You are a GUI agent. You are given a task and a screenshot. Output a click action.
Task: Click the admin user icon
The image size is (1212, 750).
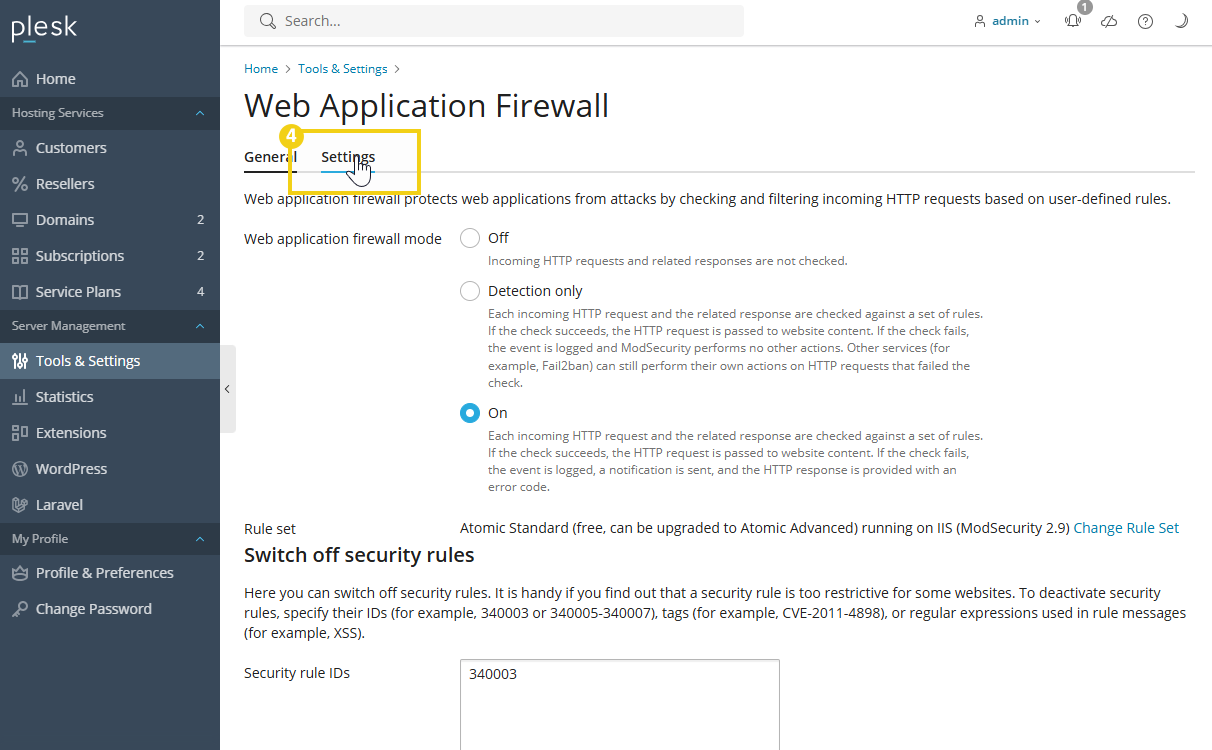pyautogui.click(x=980, y=21)
